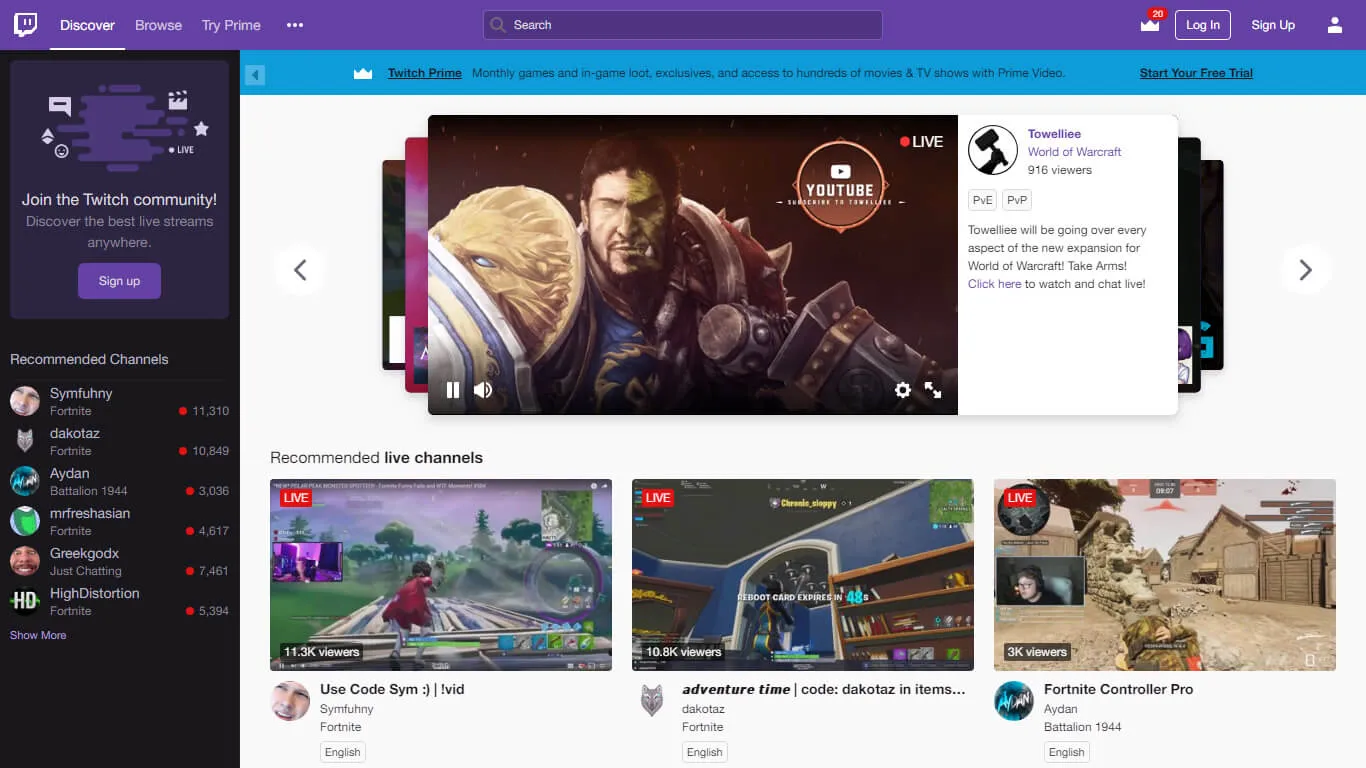Click 'Recommended Channels' sidebar heading
Viewport: 1366px width, 768px height.
pyautogui.click(x=89, y=359)
